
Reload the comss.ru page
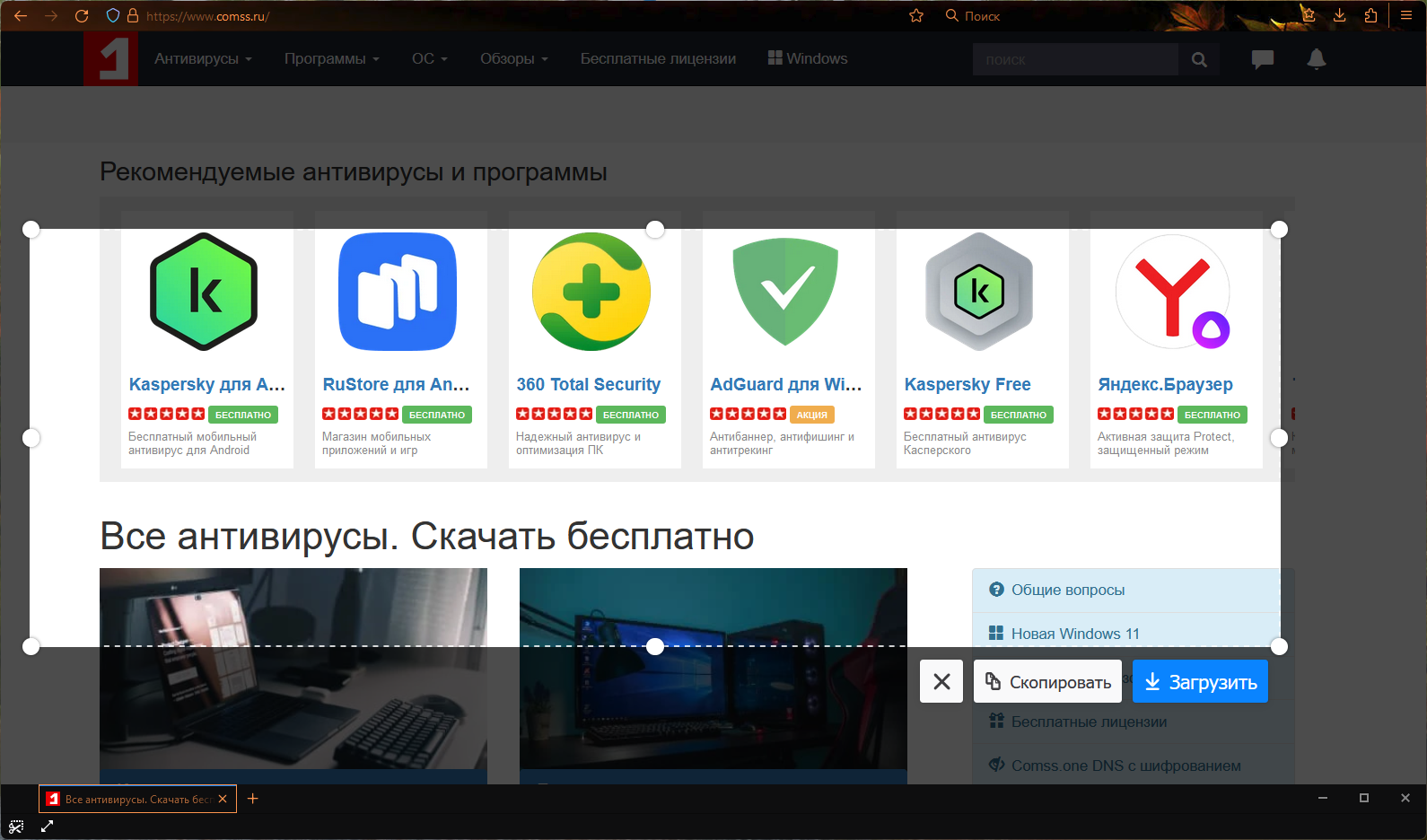82,16
